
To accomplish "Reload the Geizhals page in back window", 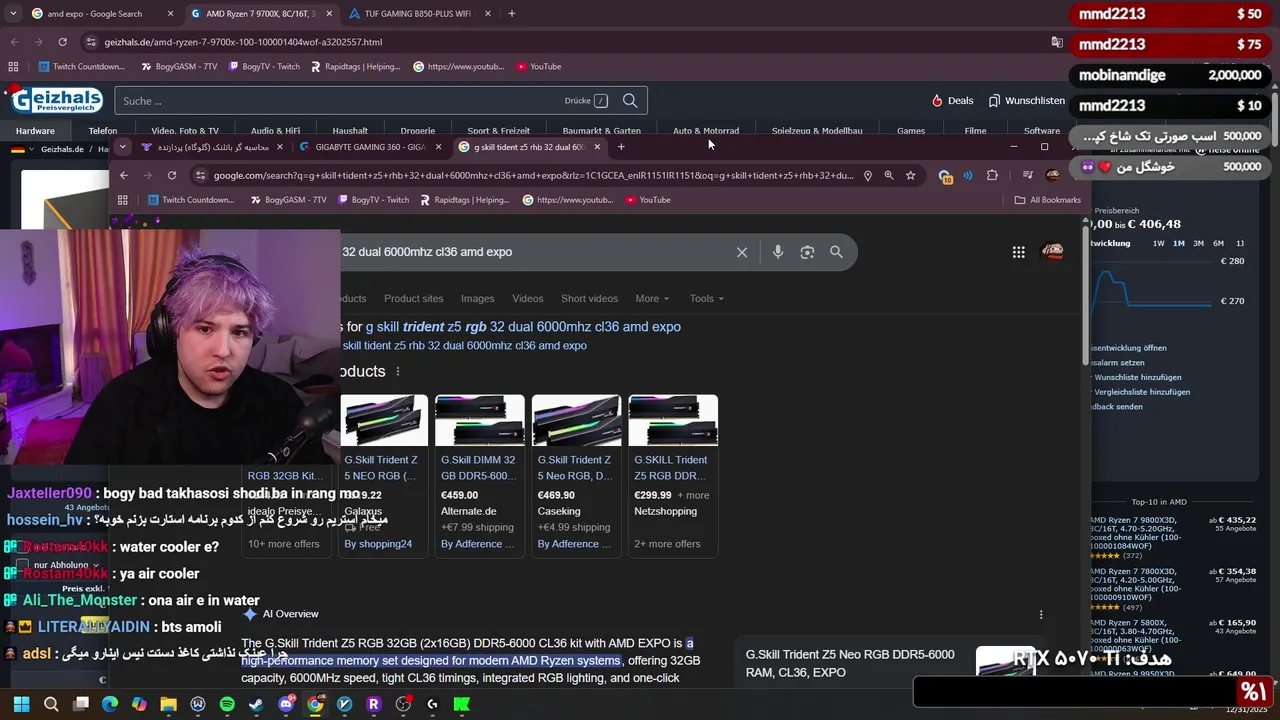I will 62,42.
